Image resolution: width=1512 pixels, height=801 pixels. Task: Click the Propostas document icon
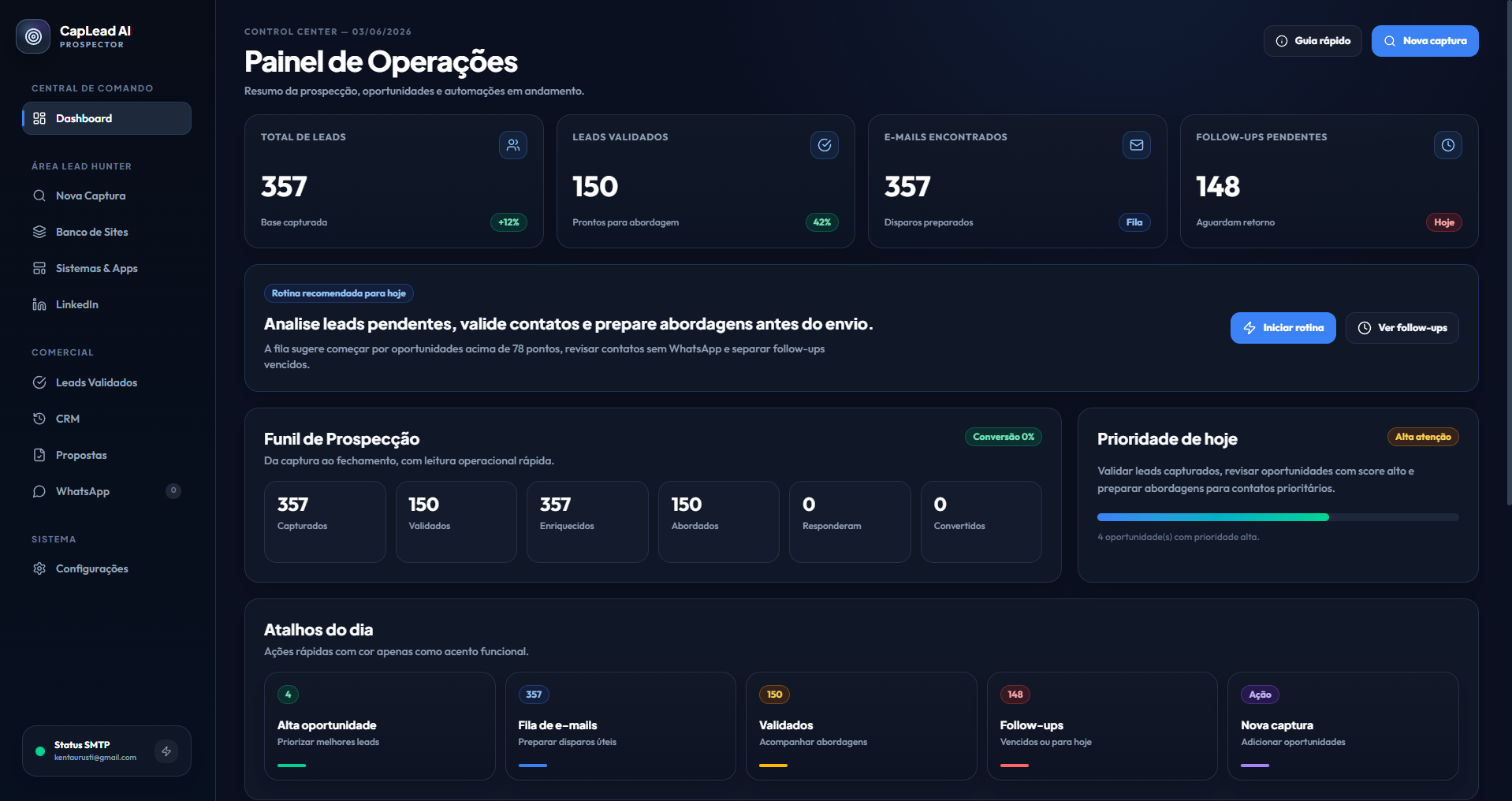[x=39, y=455]
